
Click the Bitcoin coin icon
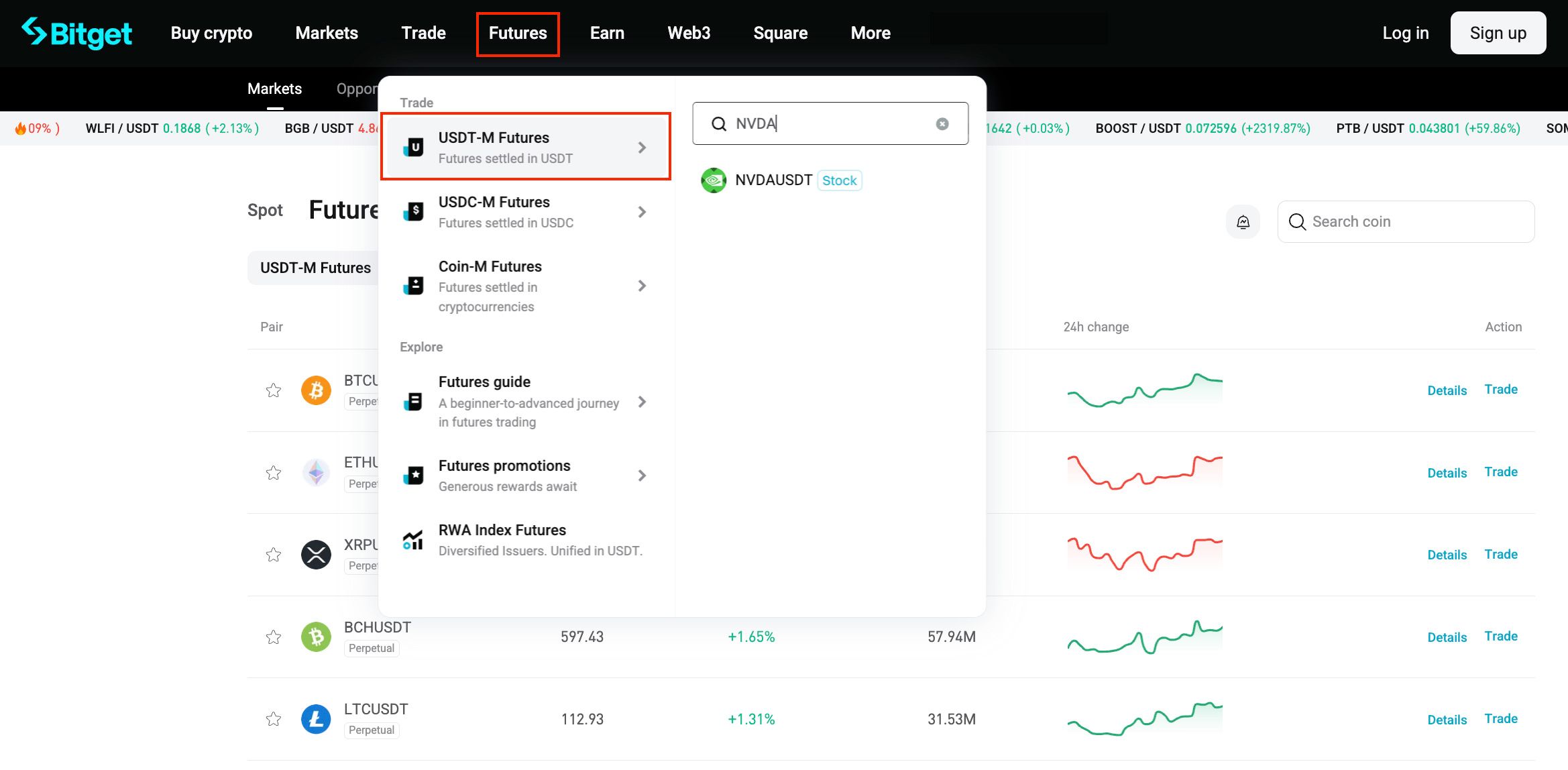coord(316,390)
